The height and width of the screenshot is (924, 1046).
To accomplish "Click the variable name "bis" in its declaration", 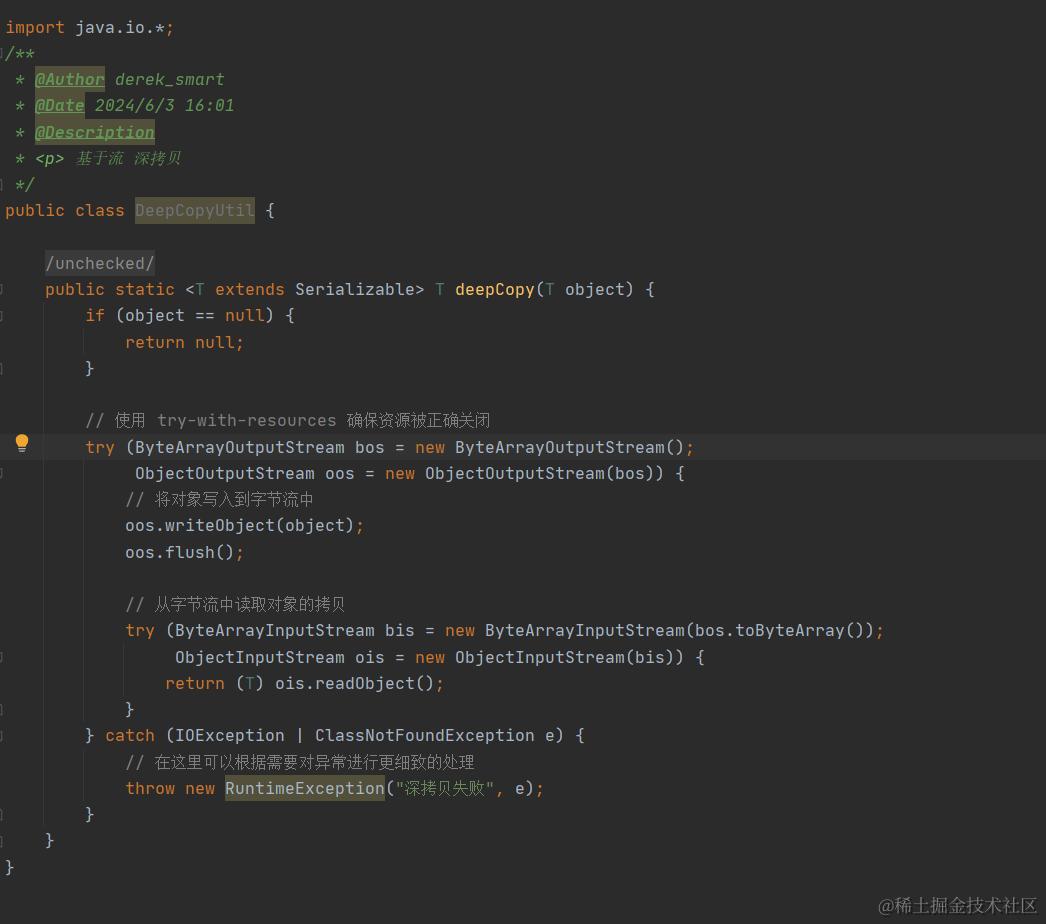I will tap(400, 630).
